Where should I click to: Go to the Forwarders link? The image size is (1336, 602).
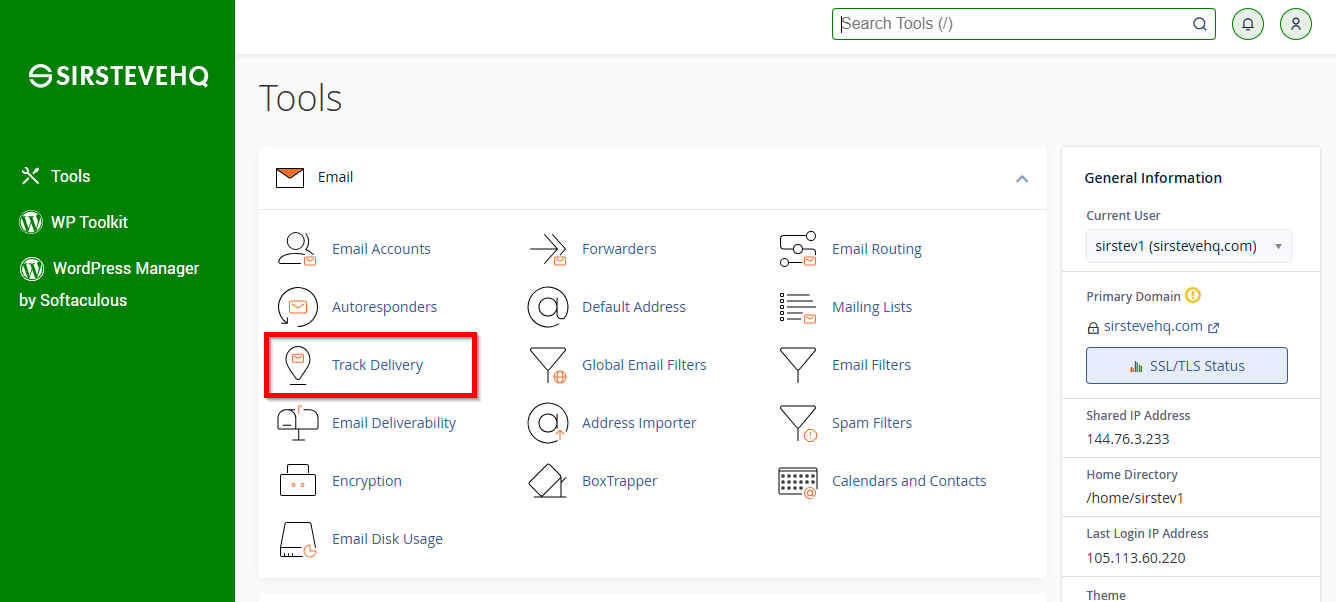point(619,249)
